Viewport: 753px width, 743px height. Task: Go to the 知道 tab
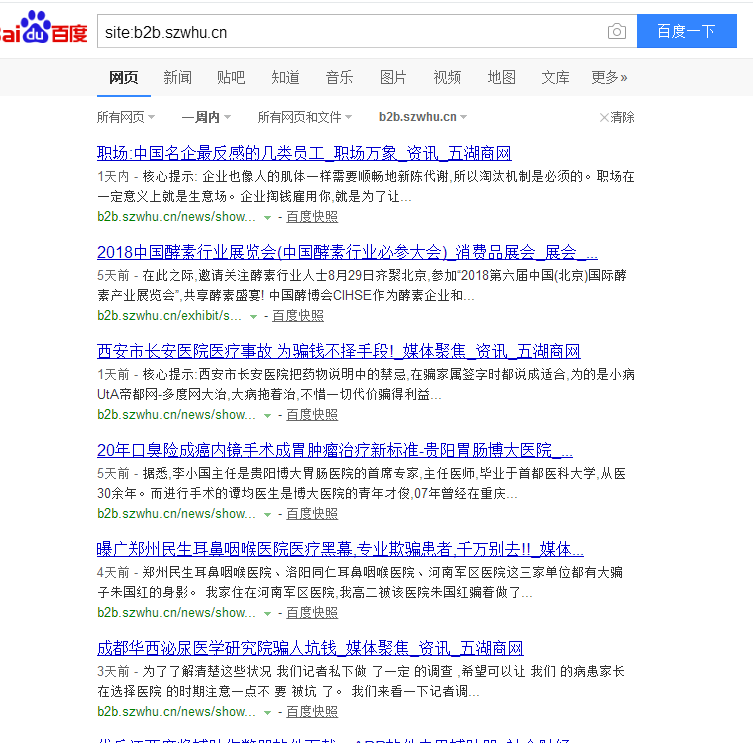tap(285, 77)
